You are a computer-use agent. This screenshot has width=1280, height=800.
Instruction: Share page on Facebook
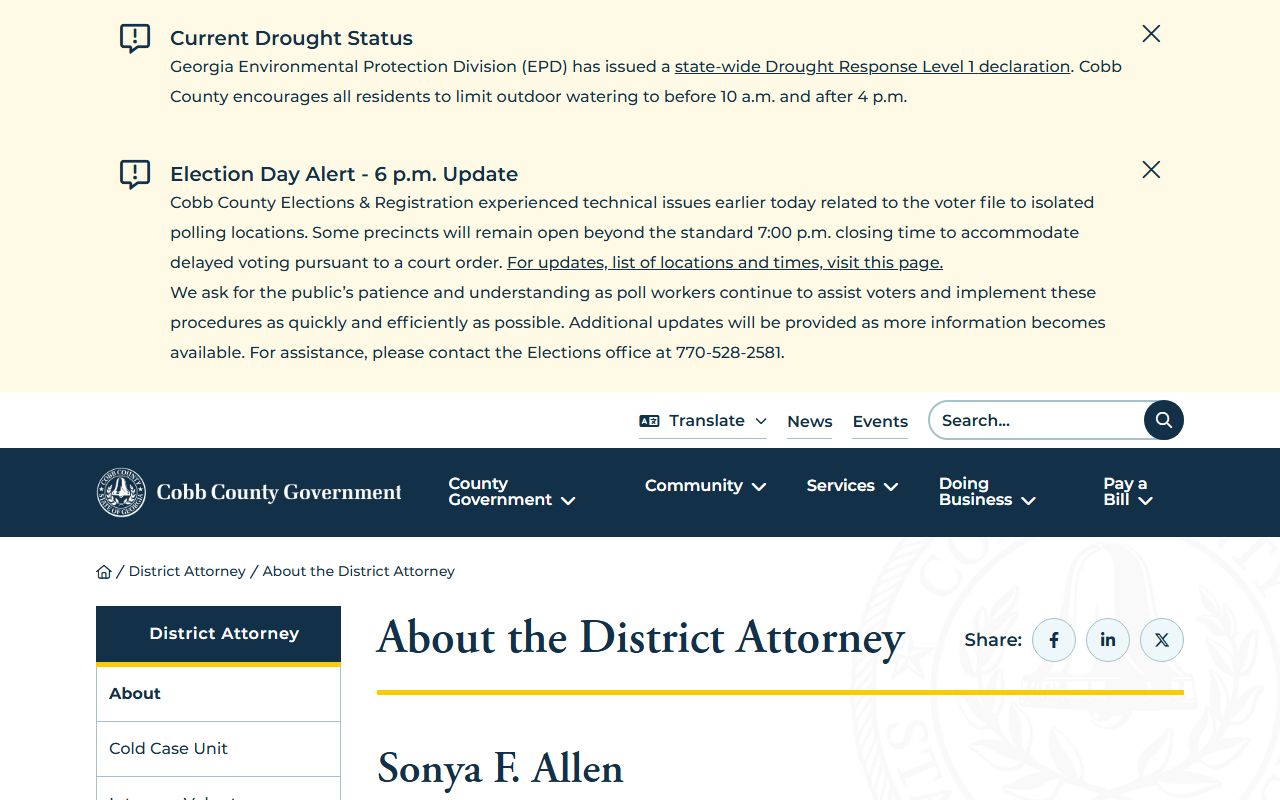click(x=1054, y=640)
